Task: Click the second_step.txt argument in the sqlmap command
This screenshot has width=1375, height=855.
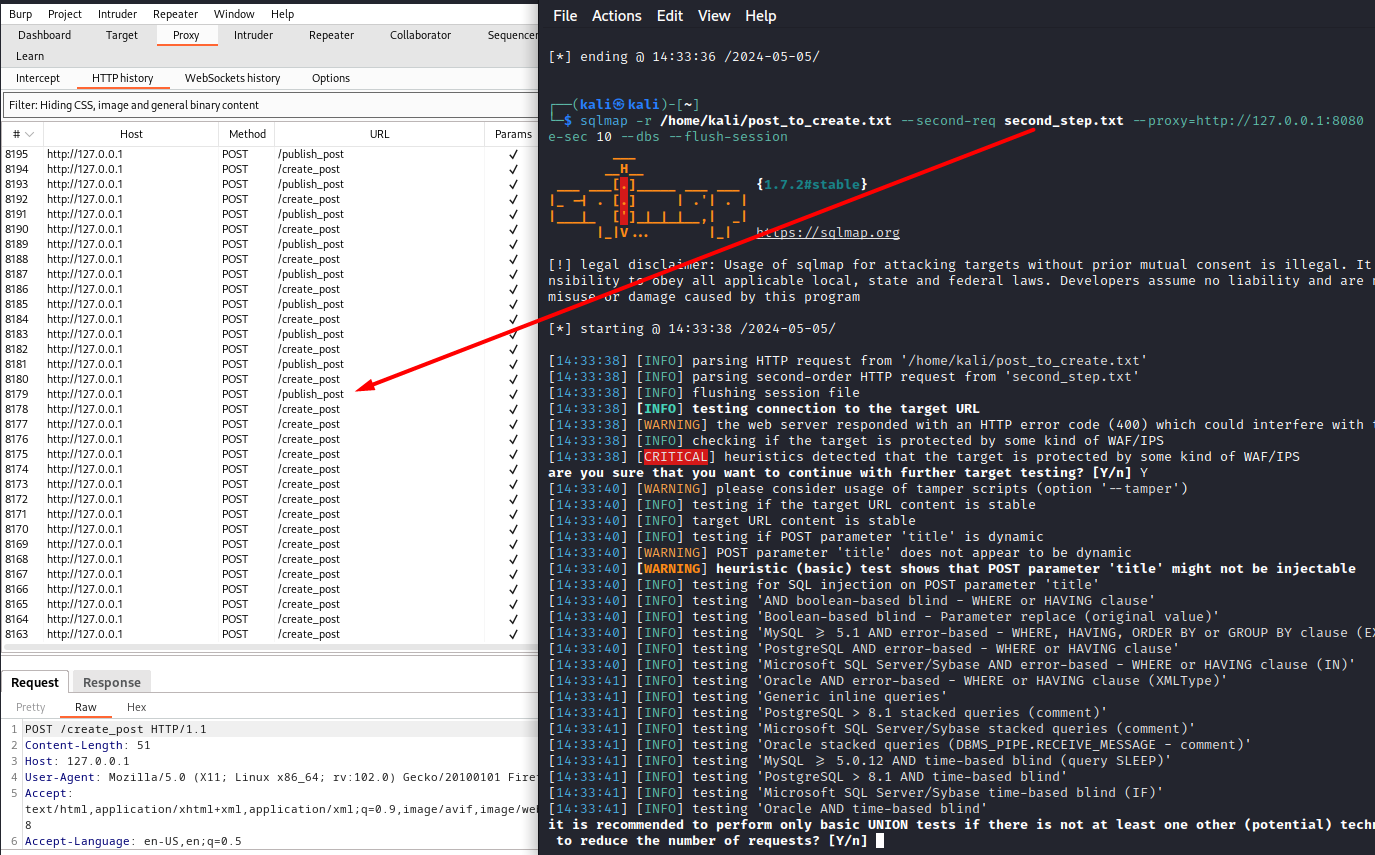Action: [x=1064, y=121]
